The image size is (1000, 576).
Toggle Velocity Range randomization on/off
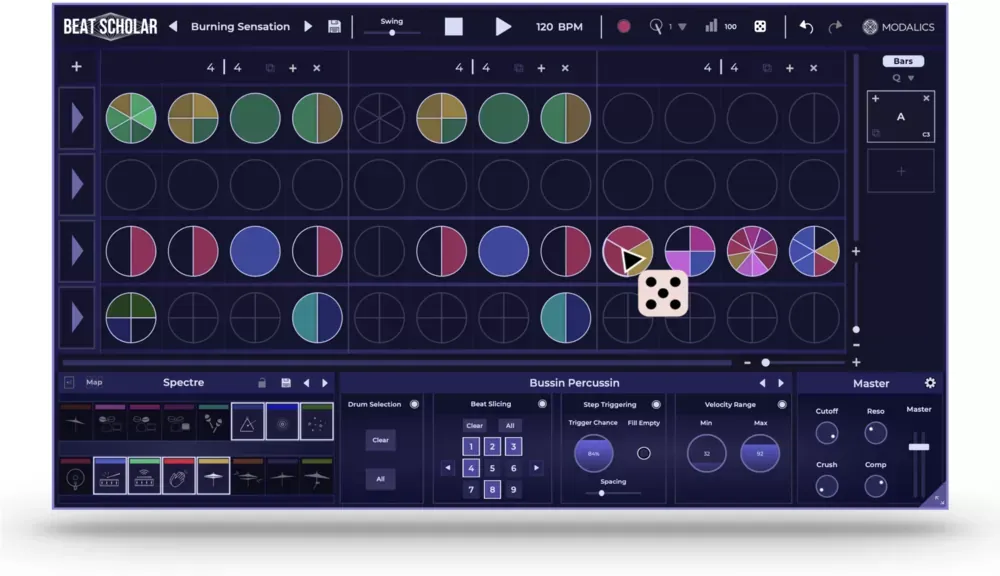click(x=782, y=404)
